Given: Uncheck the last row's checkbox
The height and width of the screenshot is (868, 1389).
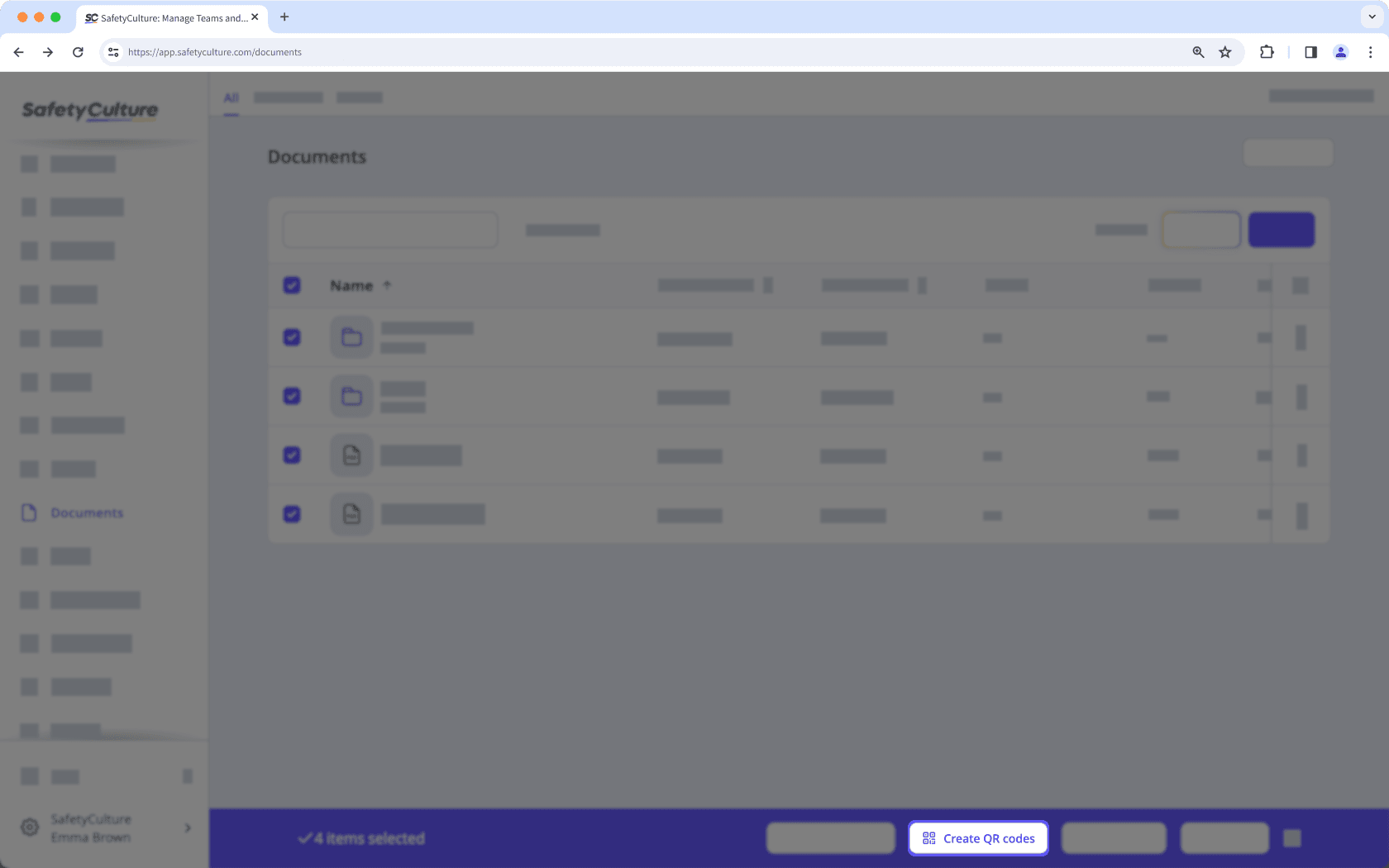Looking at the screenshot, I should 292,513.
